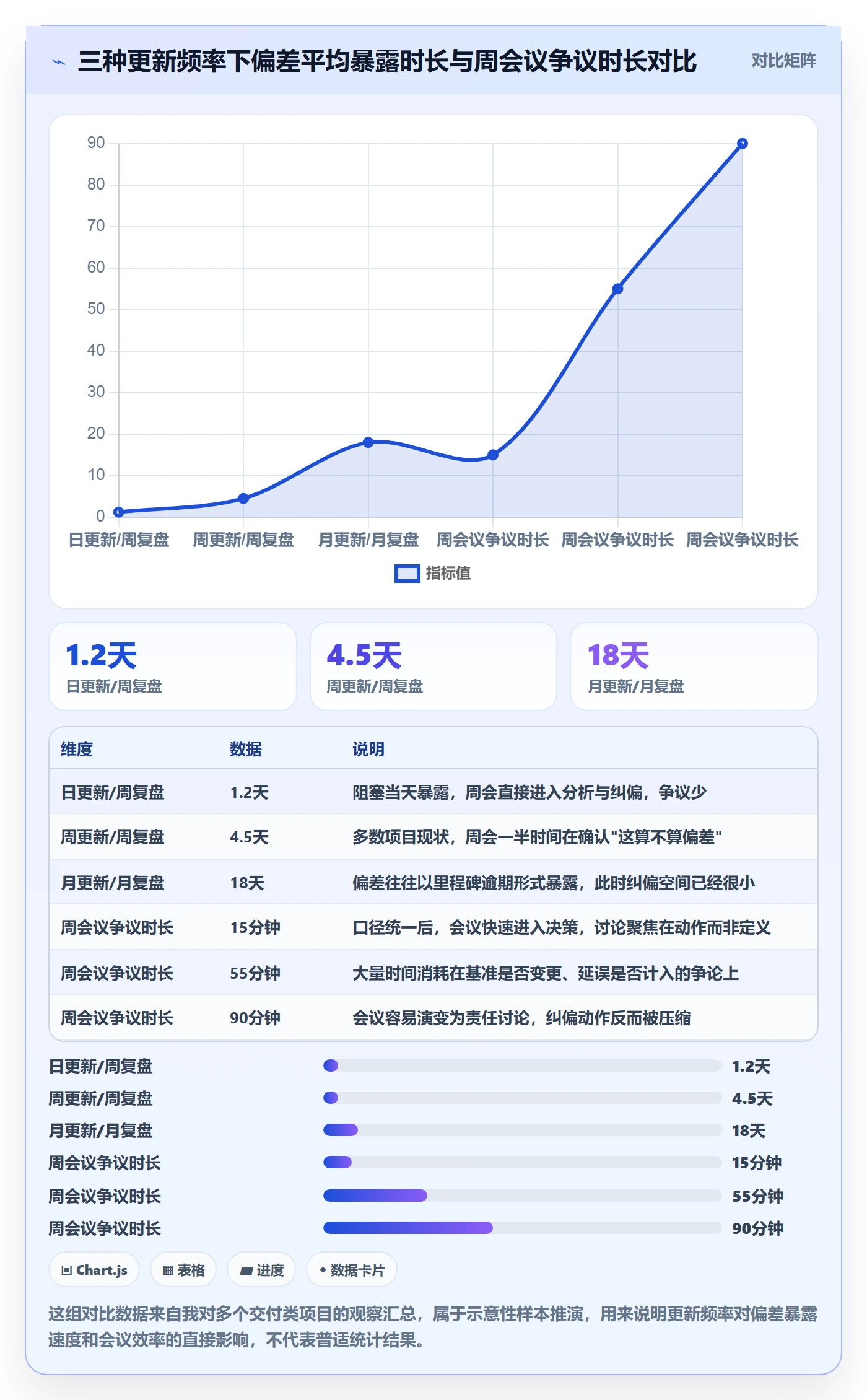This screenshot has height=1400, width=867.
Task: Click the 月更新/月复盘 x-axis label
Action: pos(368,540)
